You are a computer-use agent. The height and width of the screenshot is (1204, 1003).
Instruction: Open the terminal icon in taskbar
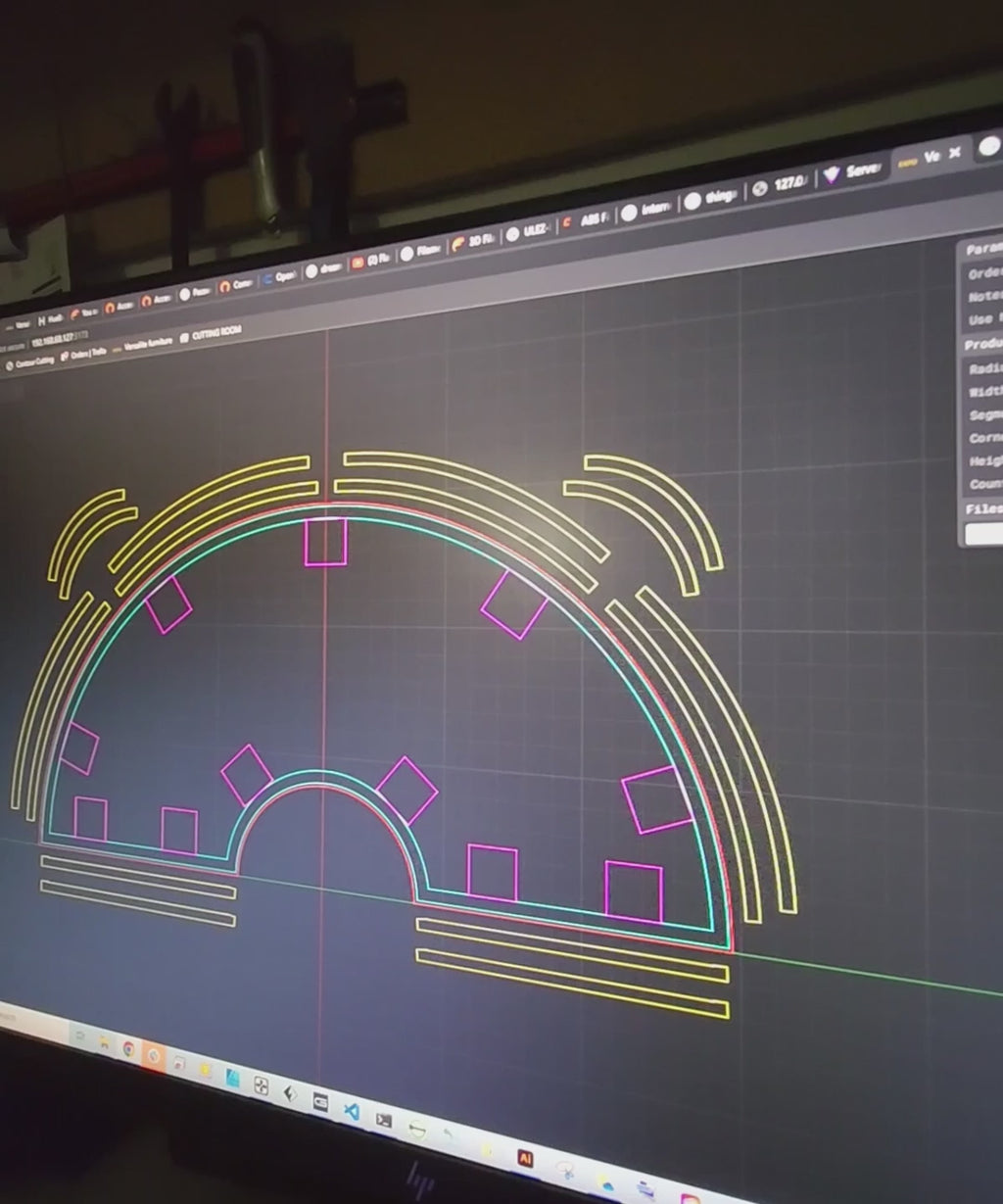tap(384, 1121)
